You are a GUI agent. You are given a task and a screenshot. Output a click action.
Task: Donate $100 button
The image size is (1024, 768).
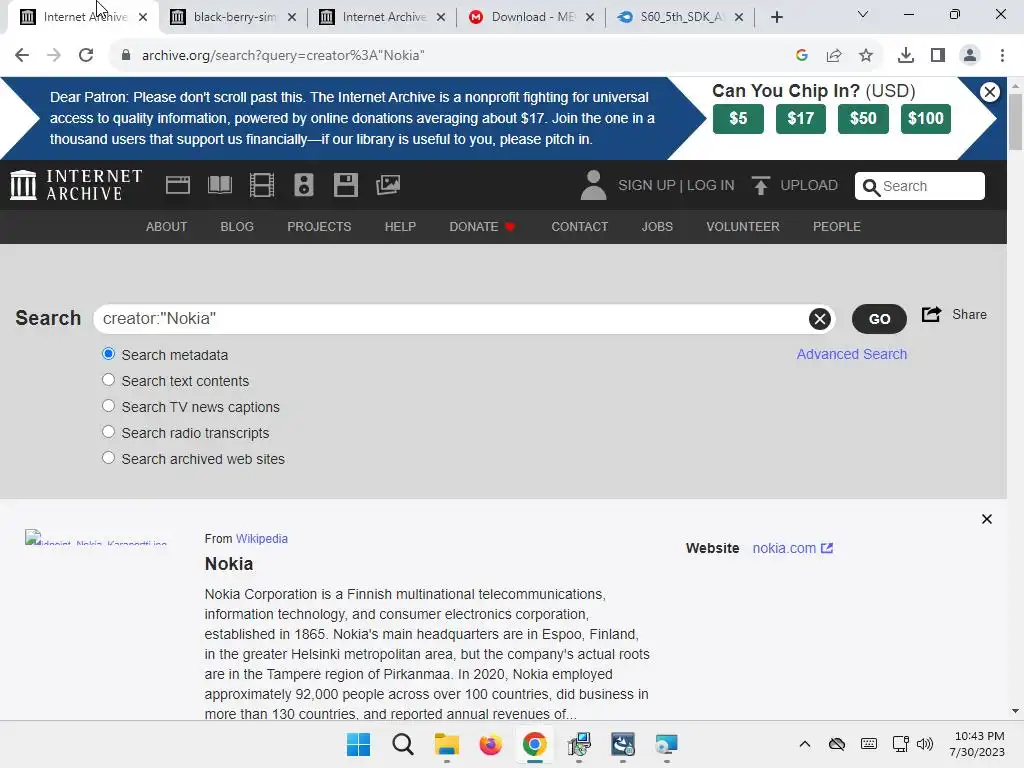tap(925, 119)
